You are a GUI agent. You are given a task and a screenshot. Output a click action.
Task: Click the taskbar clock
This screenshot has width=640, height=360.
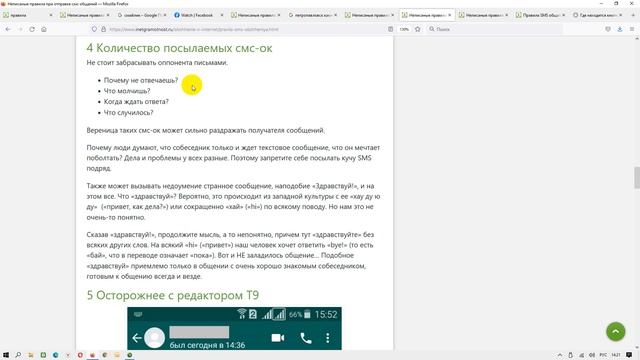point(616,355)
